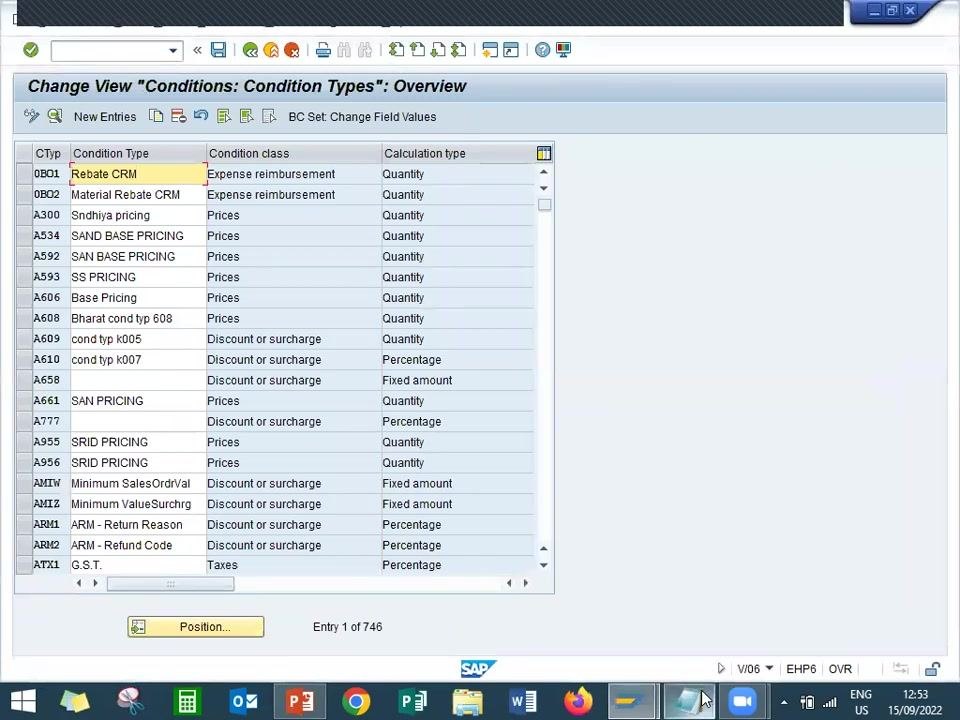Click the Condition Type column header
This screenshot has width=960, height=720.
[138, 153]
